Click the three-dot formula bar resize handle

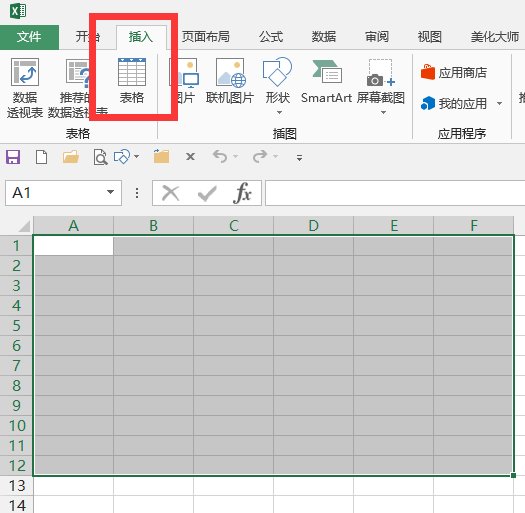(137, 193)
